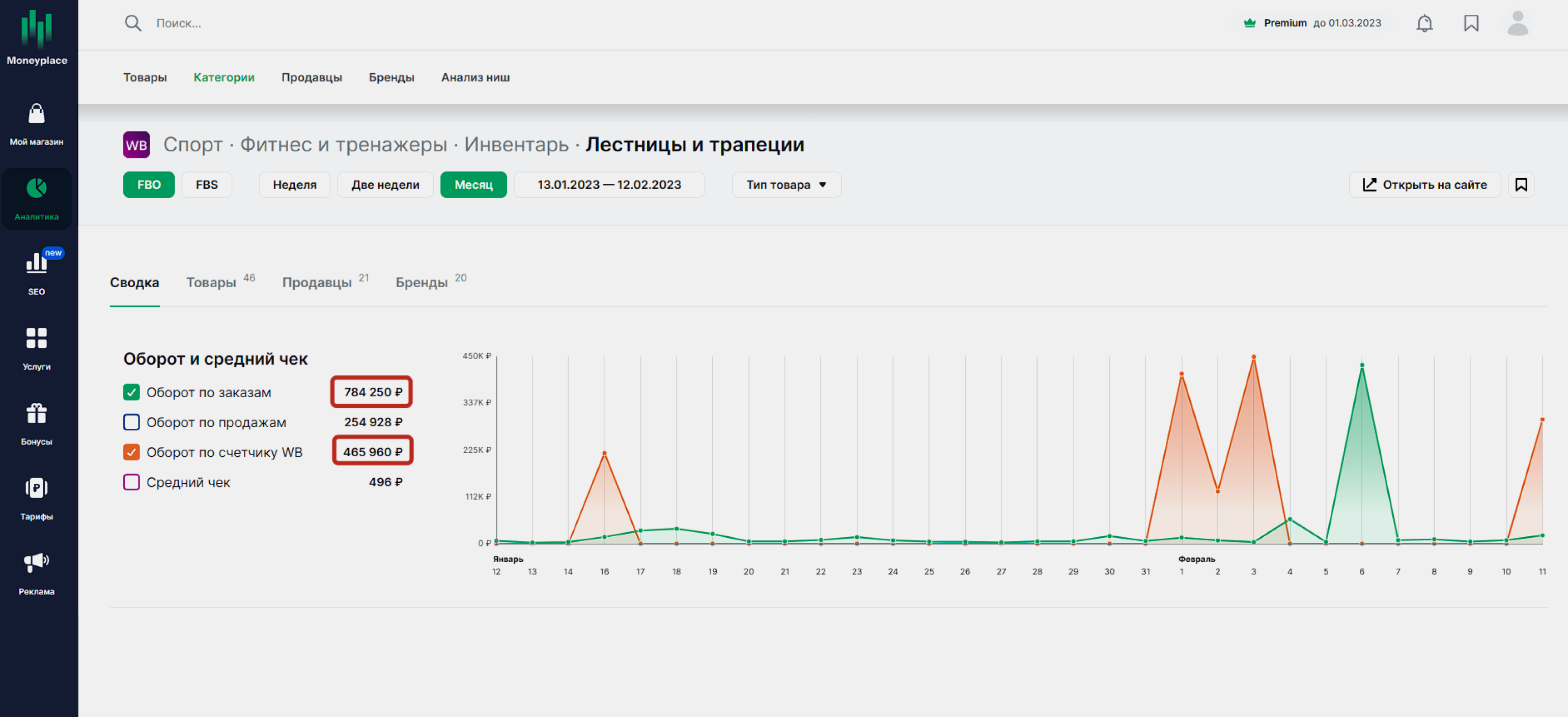Click the search magnifier icon
1568x717 pixels.
click(133, 23)
